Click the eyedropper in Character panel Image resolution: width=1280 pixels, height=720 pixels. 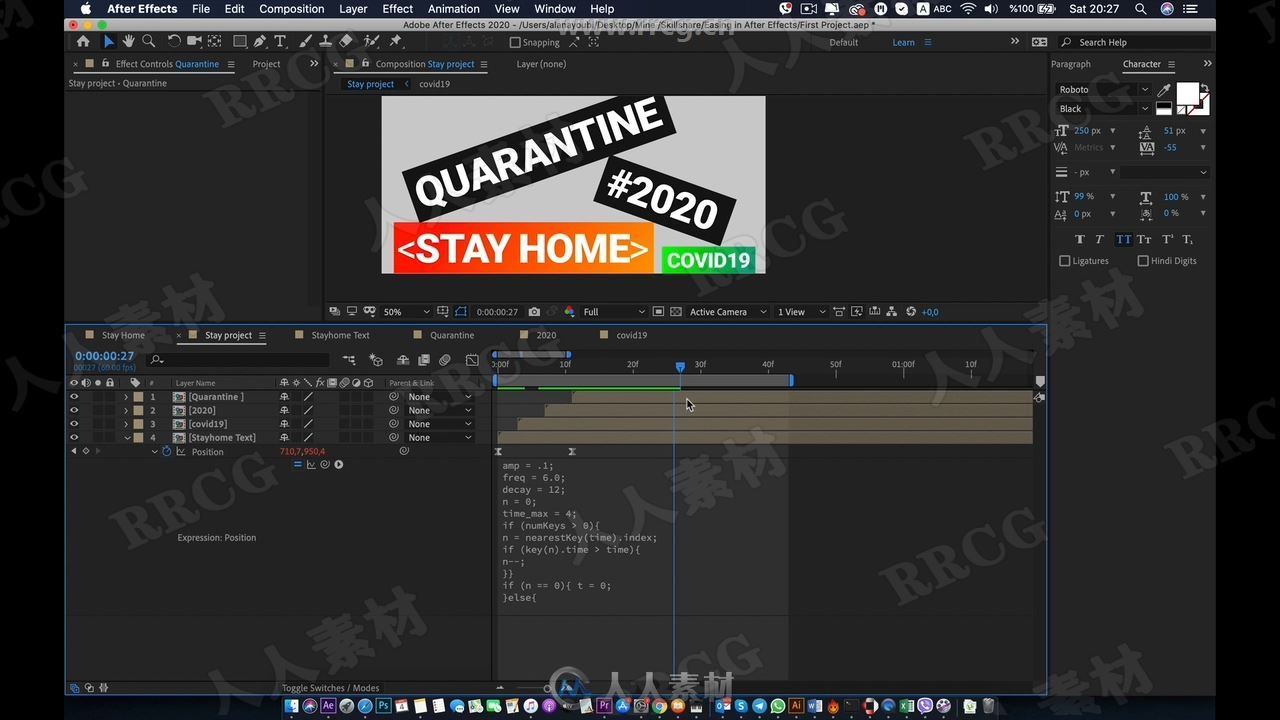pyautogui.click(x=1164, y=90)
